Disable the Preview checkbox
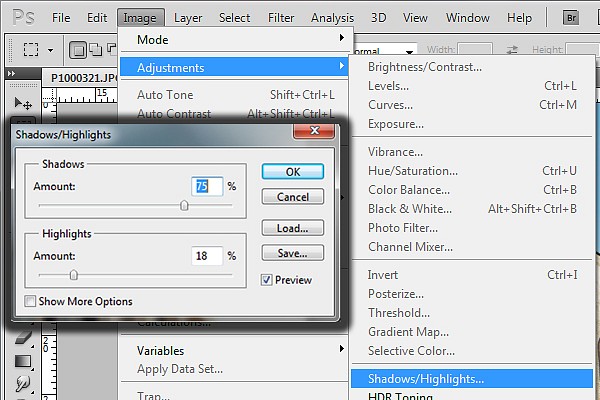Screen dimensions: 600x400 267,280
